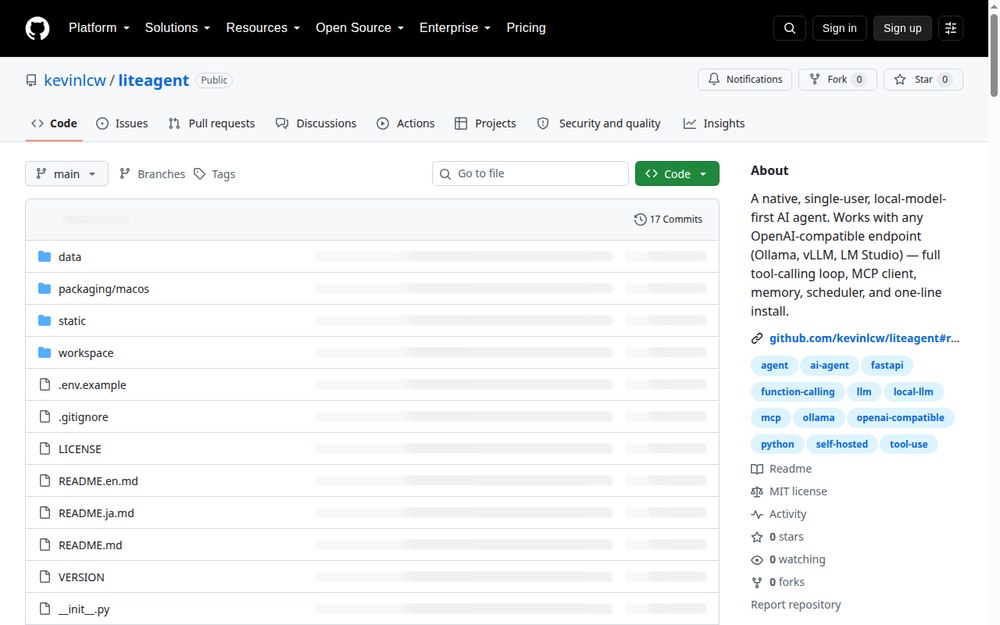Click the link chain icon in About
This screenshot has width=1000, height=625.
pyautogui.click(x=757, y=338)
